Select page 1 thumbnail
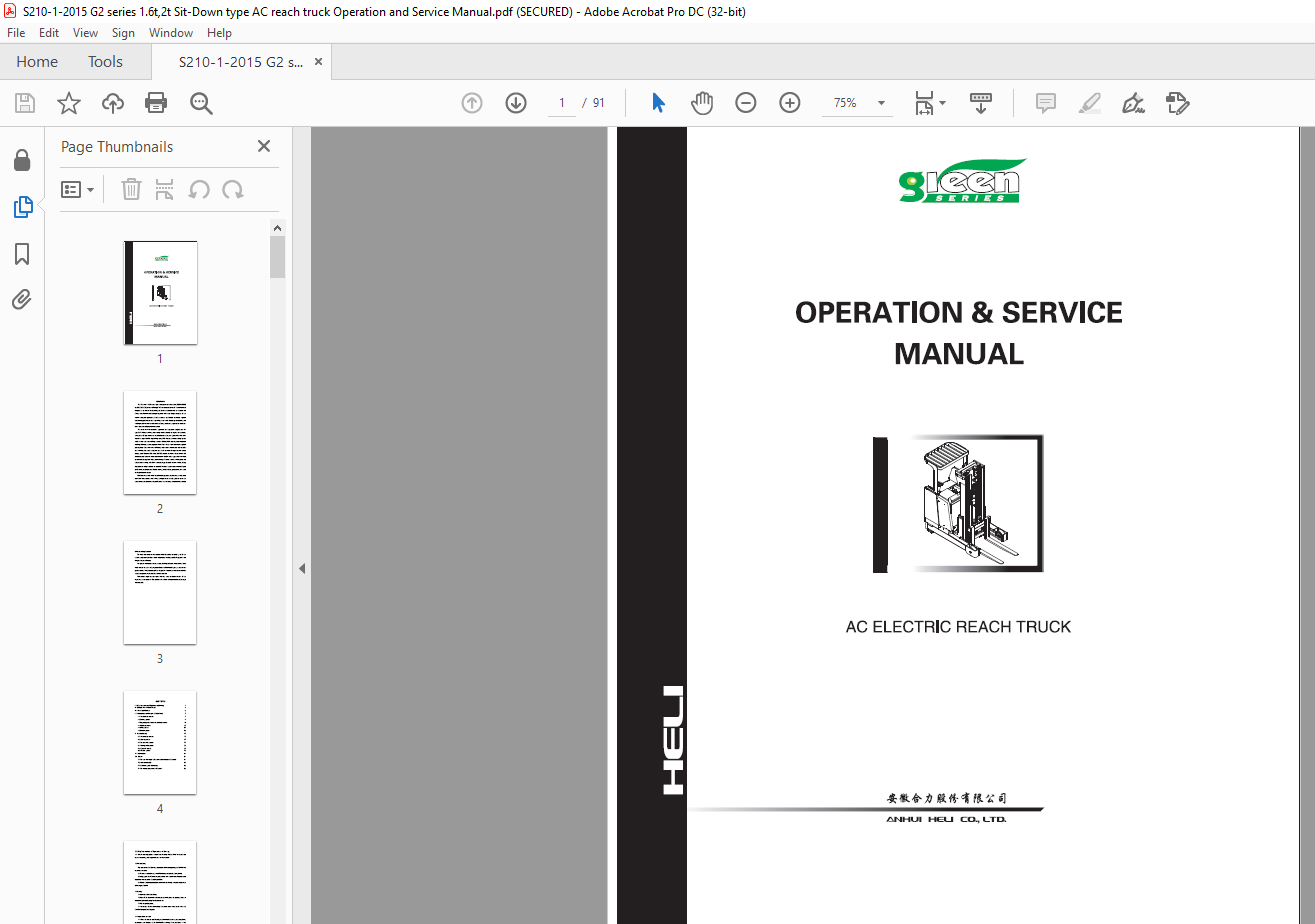The width and height of the screenshot is (1315, 924). click(160, 293)
